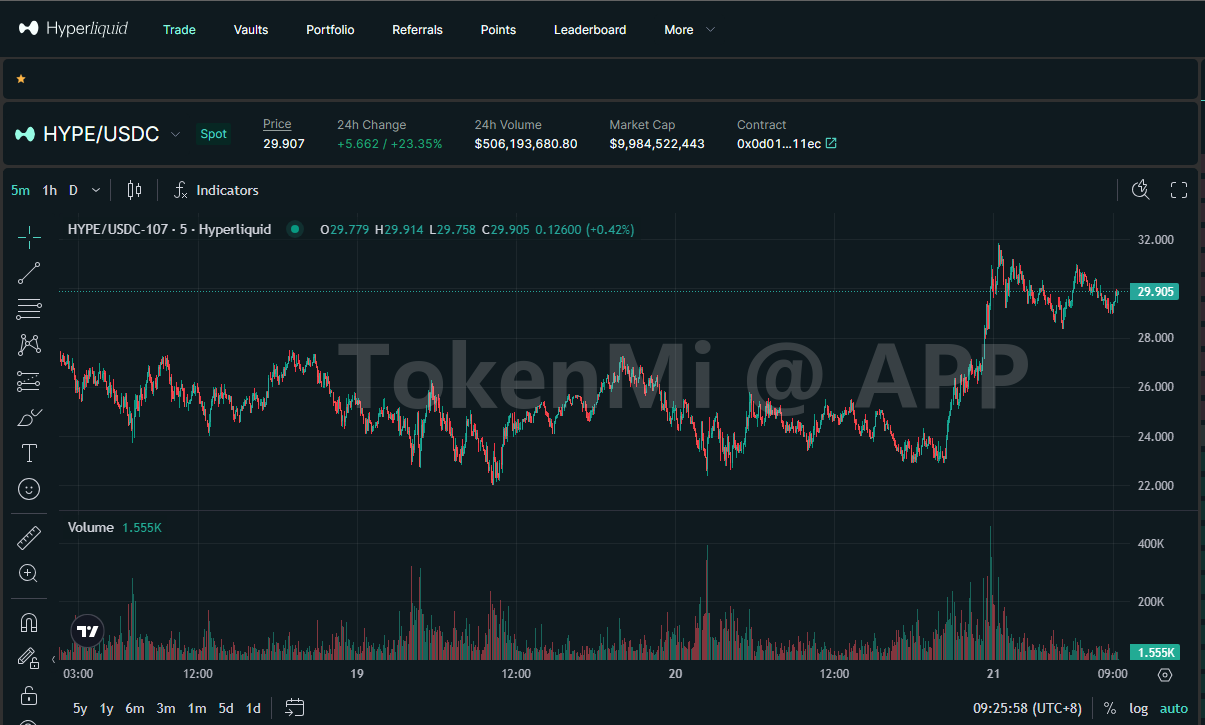Click the 29.905 current price label
Screen dimensions: 1205x725
(1154, 292)
